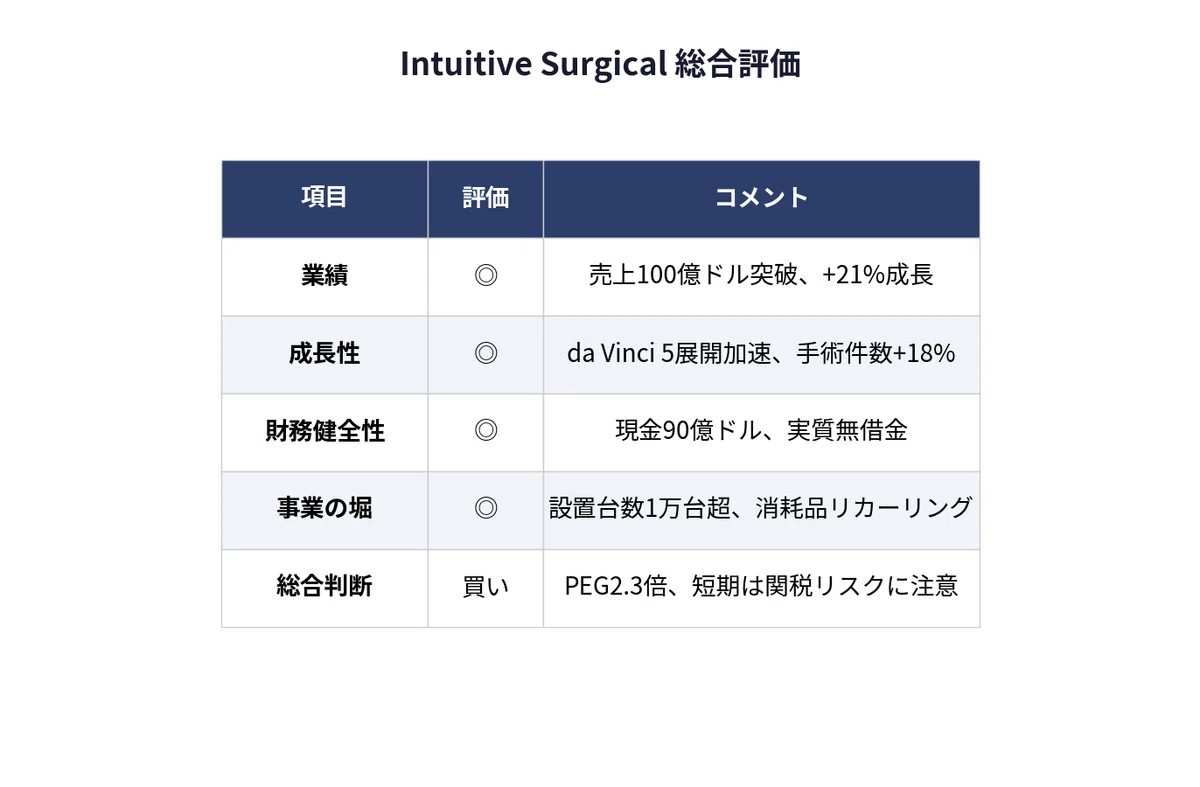
Task: Click the 総合判断 row label
Action: click(x=325, y=587)
